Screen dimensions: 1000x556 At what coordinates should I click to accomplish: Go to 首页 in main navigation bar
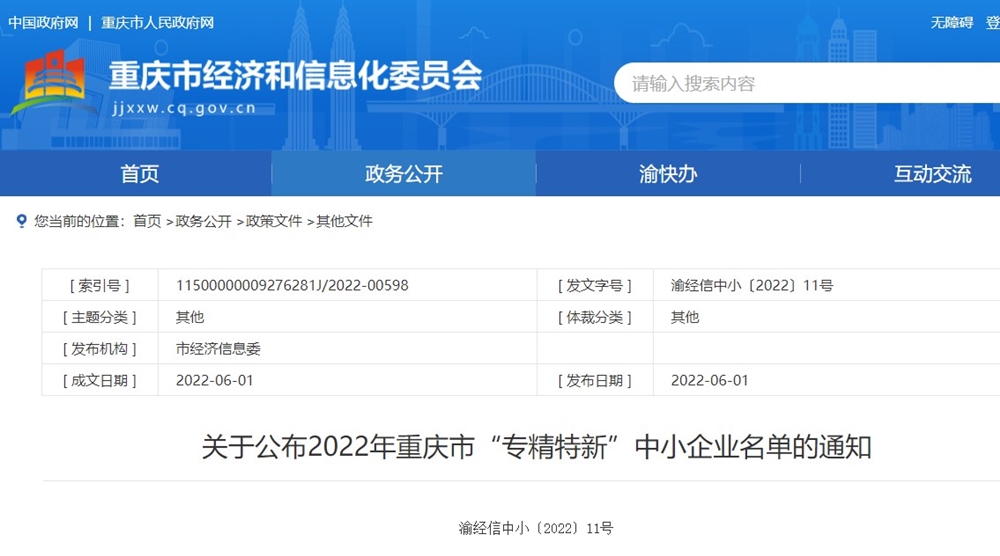(x=139, y=174)
